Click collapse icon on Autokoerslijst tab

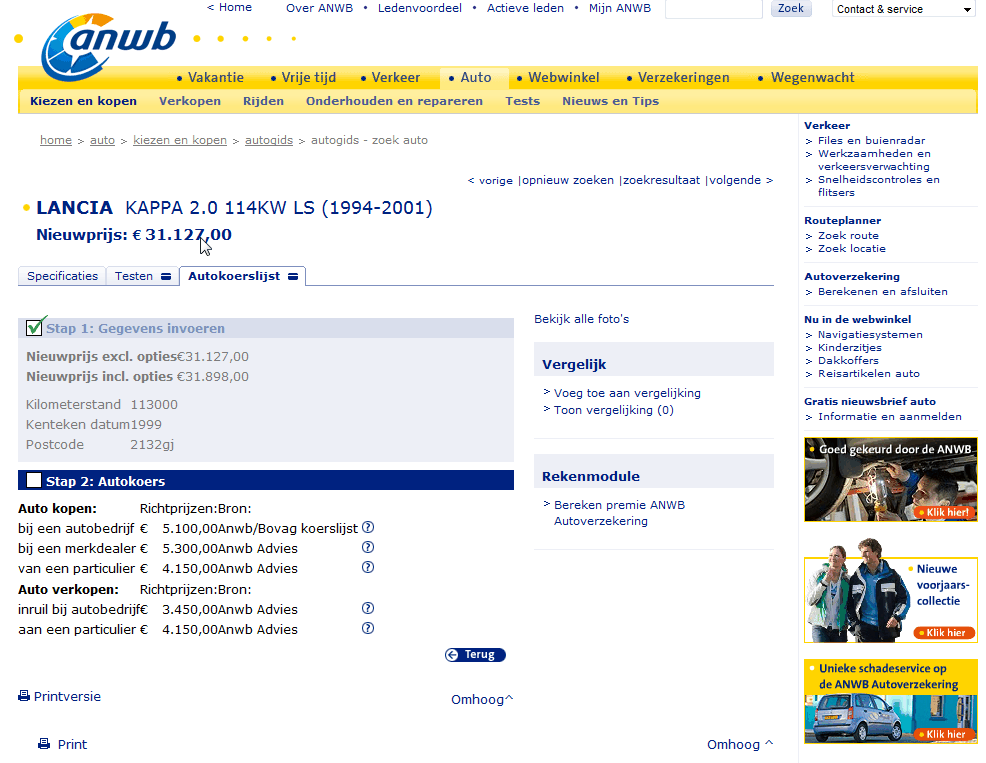point(293,276)
